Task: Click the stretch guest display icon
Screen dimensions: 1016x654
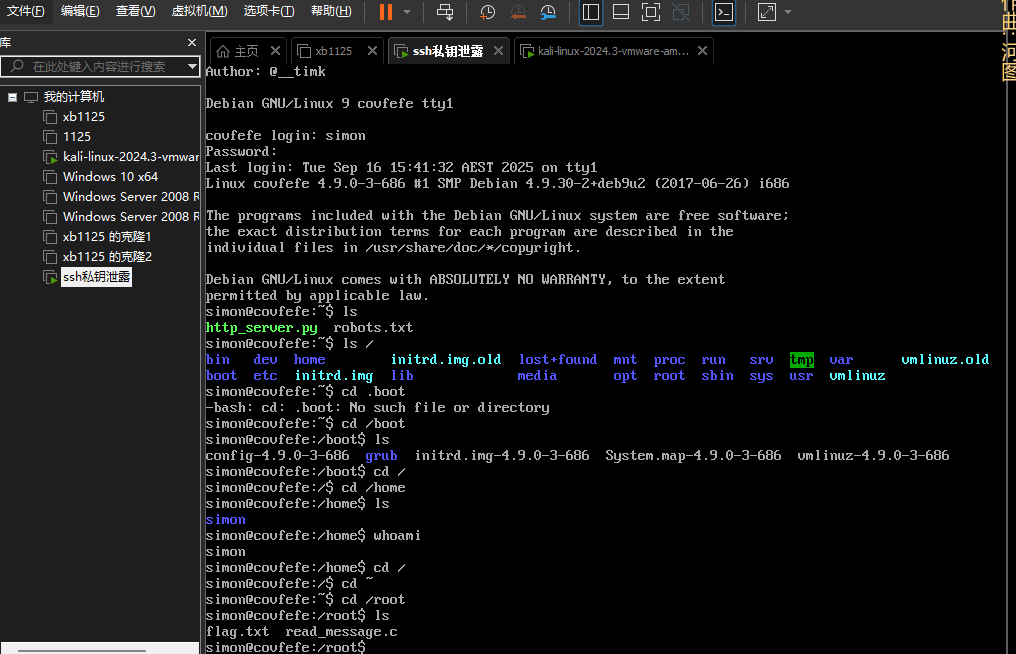Action: [766, 12]
